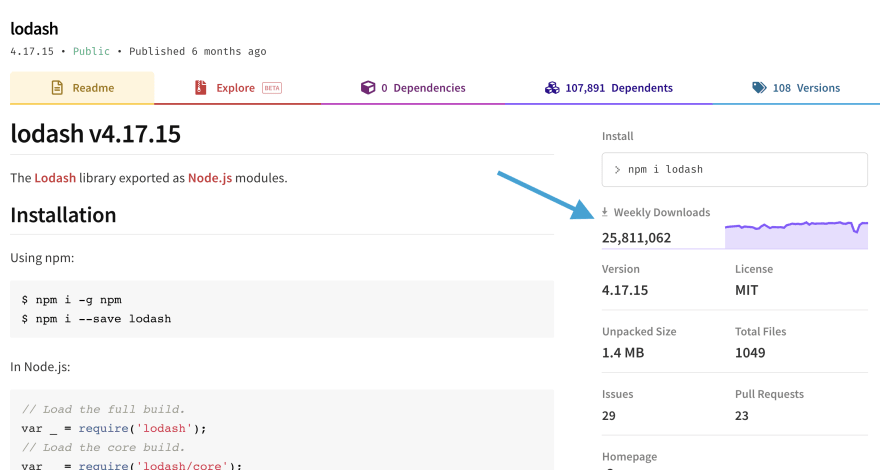Click the Homepage label in sidebar
This screenshot has height=470, width=880.
point(629,457)
